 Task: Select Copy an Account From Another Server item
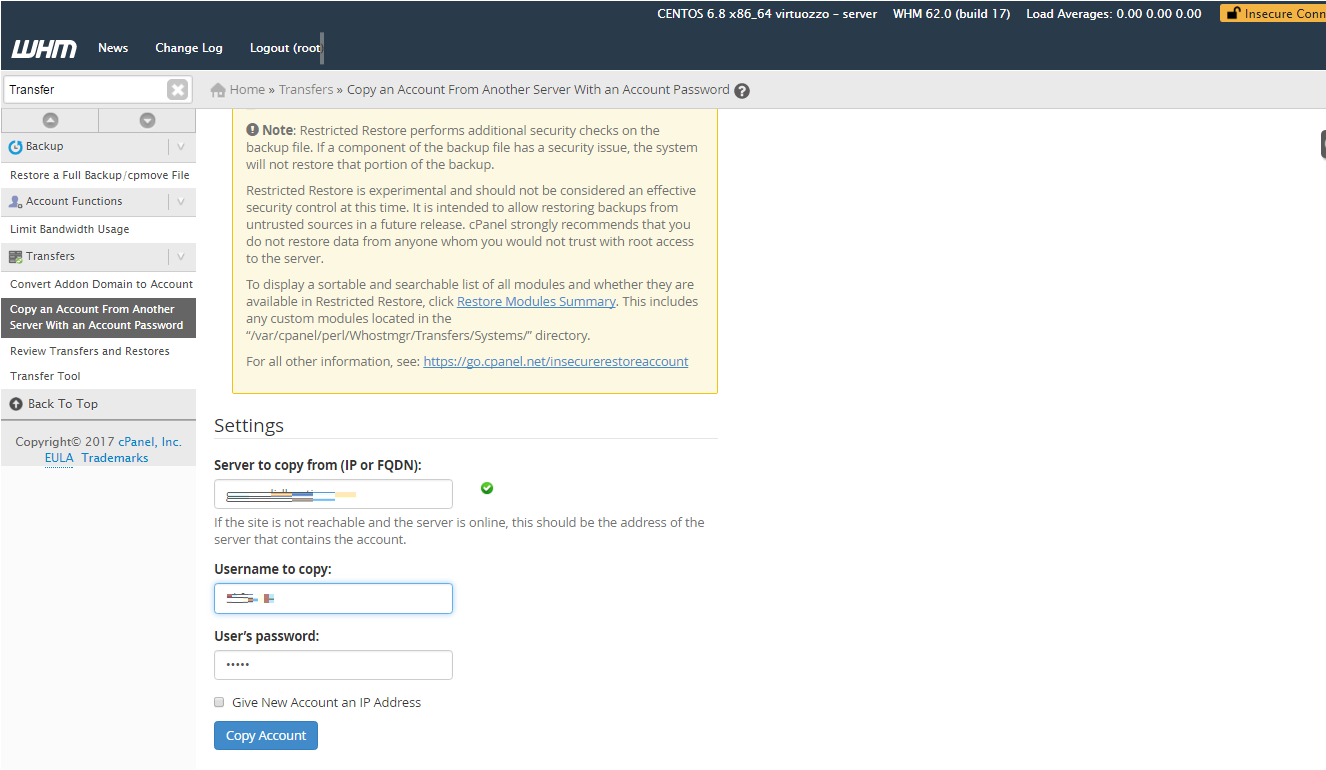(x=98, y=317)
